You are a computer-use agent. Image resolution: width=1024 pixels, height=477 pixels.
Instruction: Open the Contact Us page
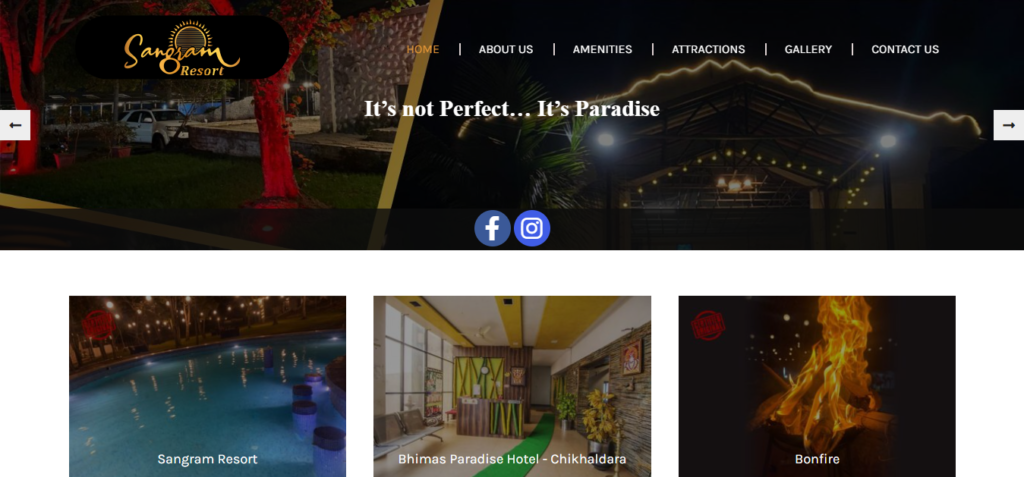coord(904,49)
